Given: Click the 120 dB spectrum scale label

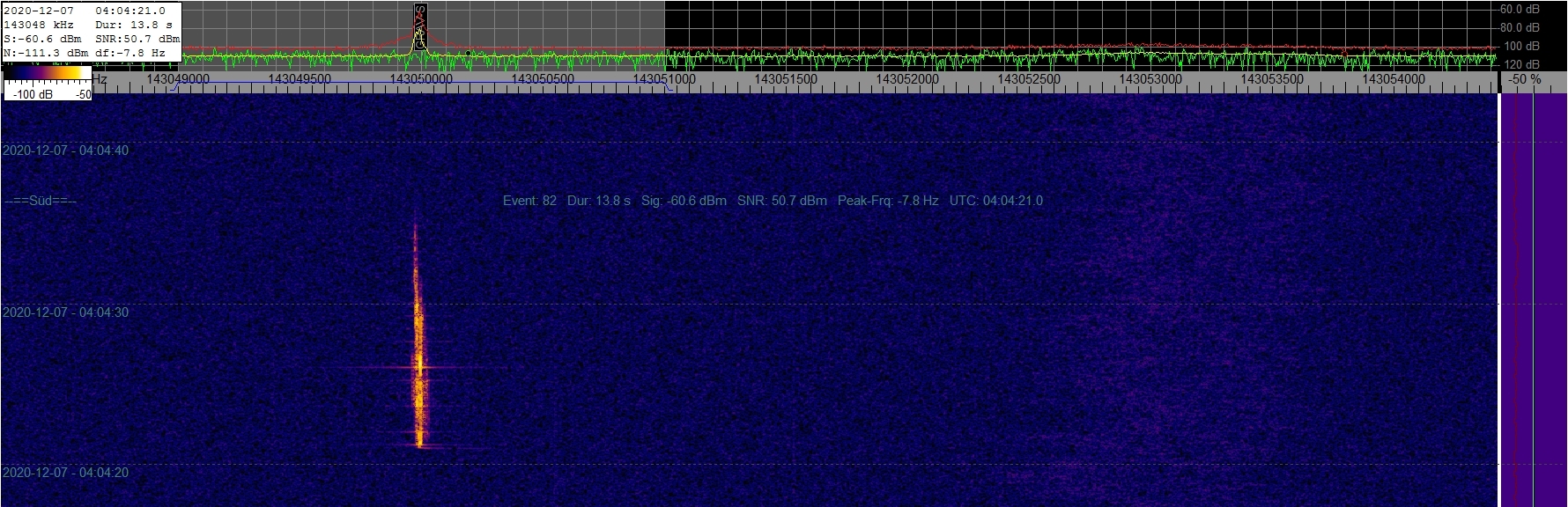Looking at the screenshot, I should pyautogui.click(x=1521, y=64).
